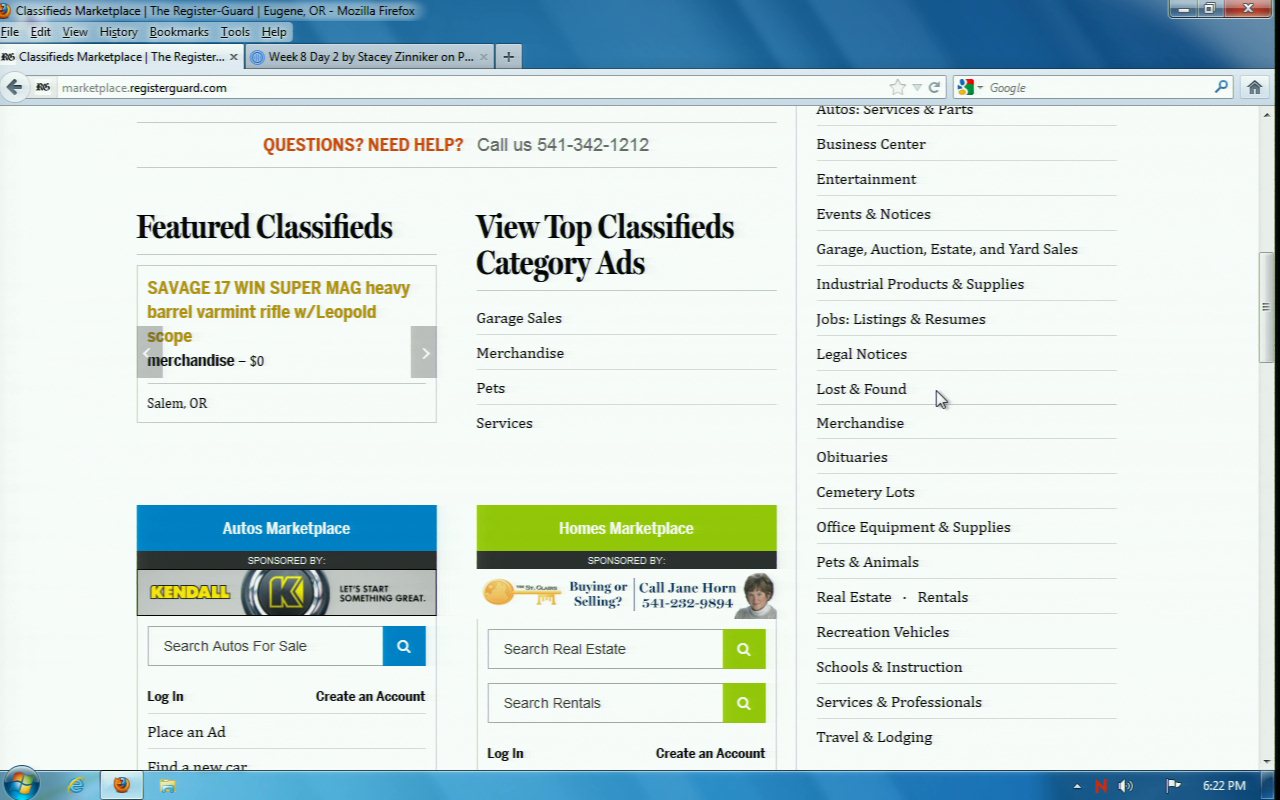Screen dimensions: 1280x800
Task: Switch to the Week 8 Day 2 tab
Action: point(370,57)
